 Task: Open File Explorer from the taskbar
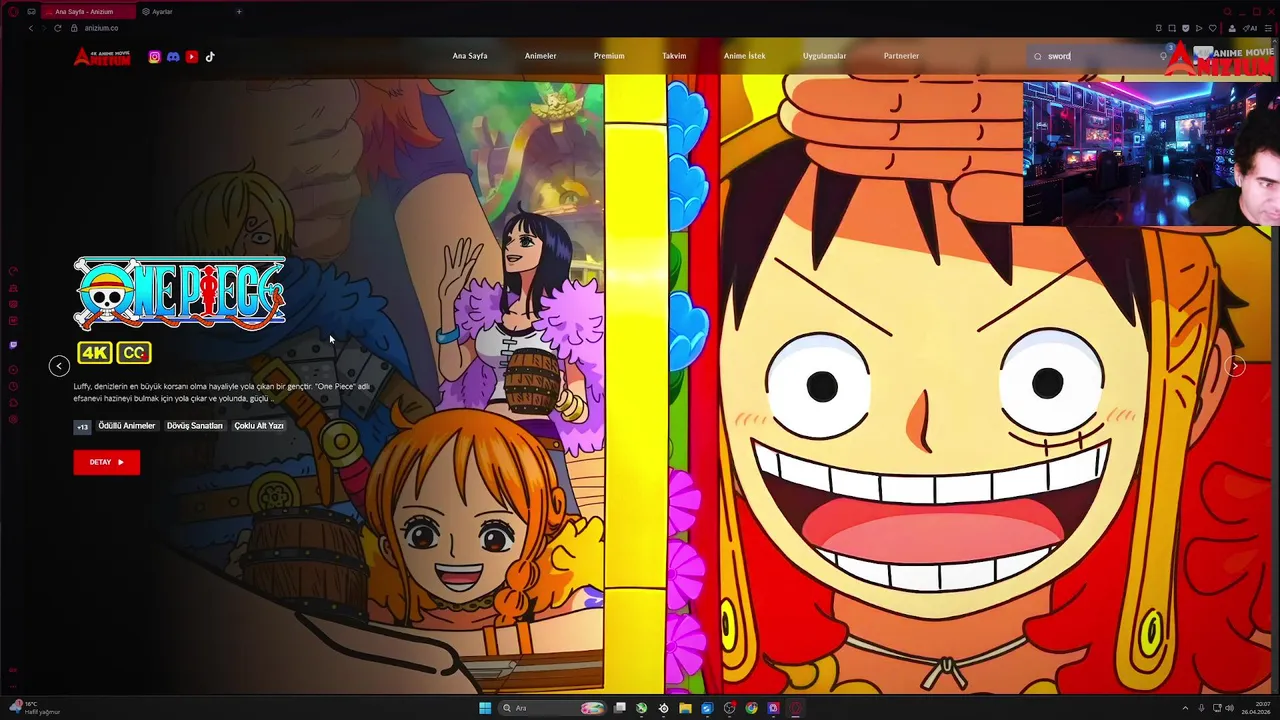coord(685,708)
